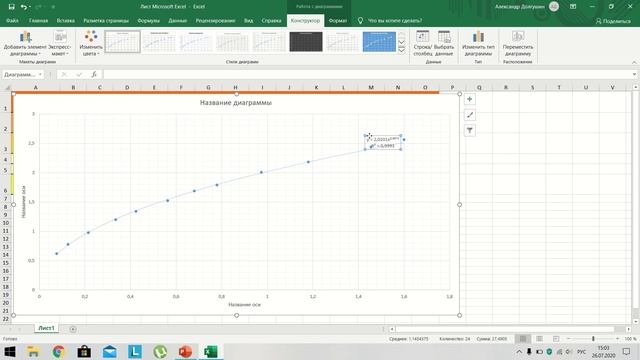Open Microsoft Store from the taskbar
The image size is (640, 360).
click(x=84, y=351)
